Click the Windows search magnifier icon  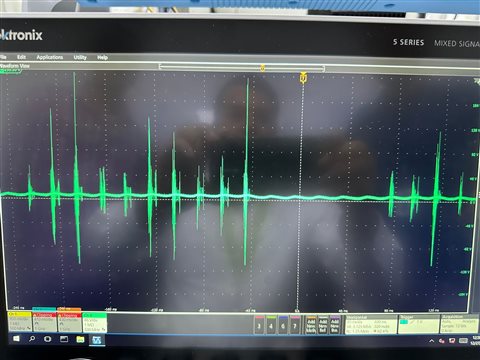(32, 339)
